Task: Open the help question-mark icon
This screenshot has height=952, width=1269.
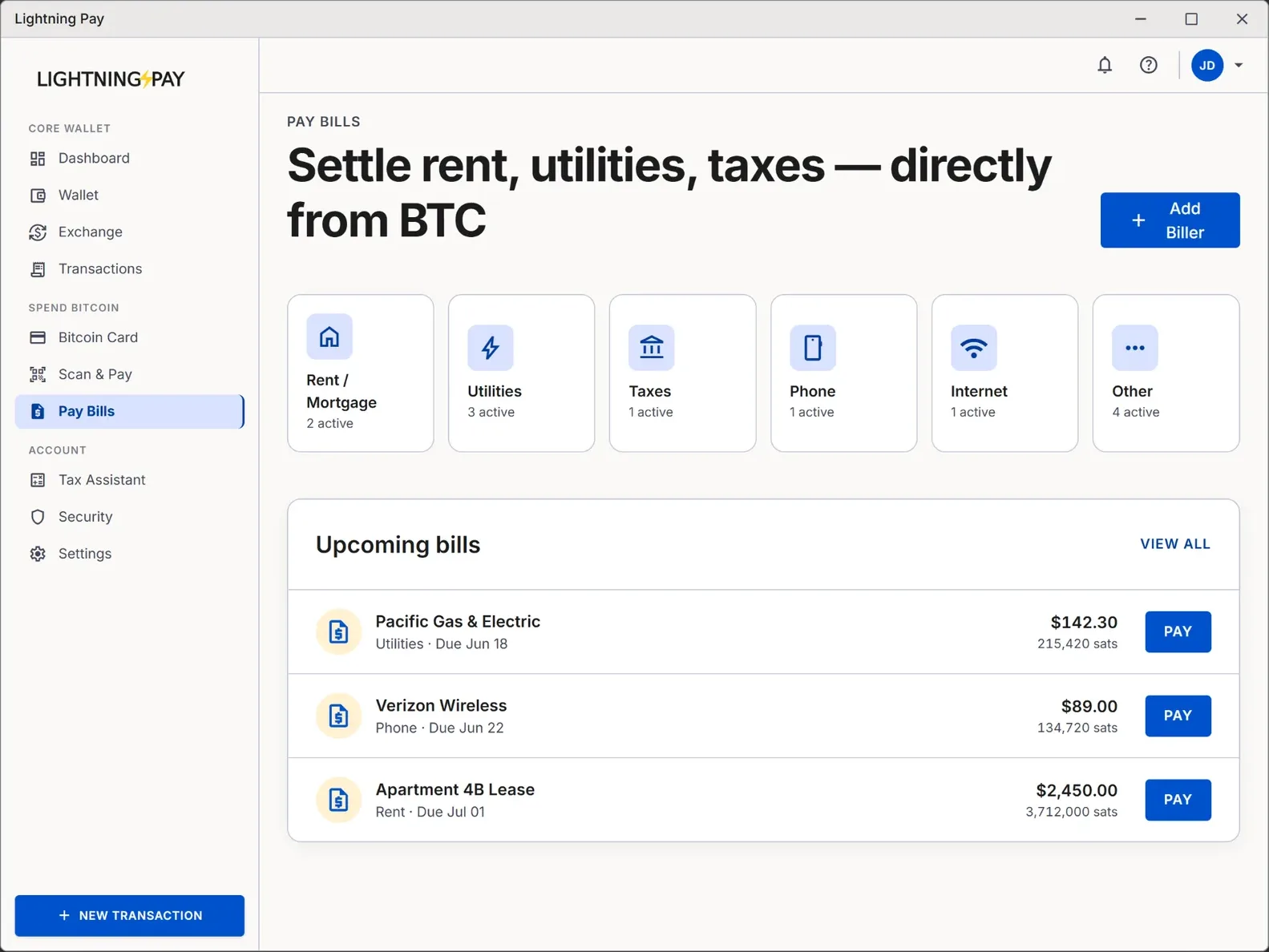Action: [1149, 65]
